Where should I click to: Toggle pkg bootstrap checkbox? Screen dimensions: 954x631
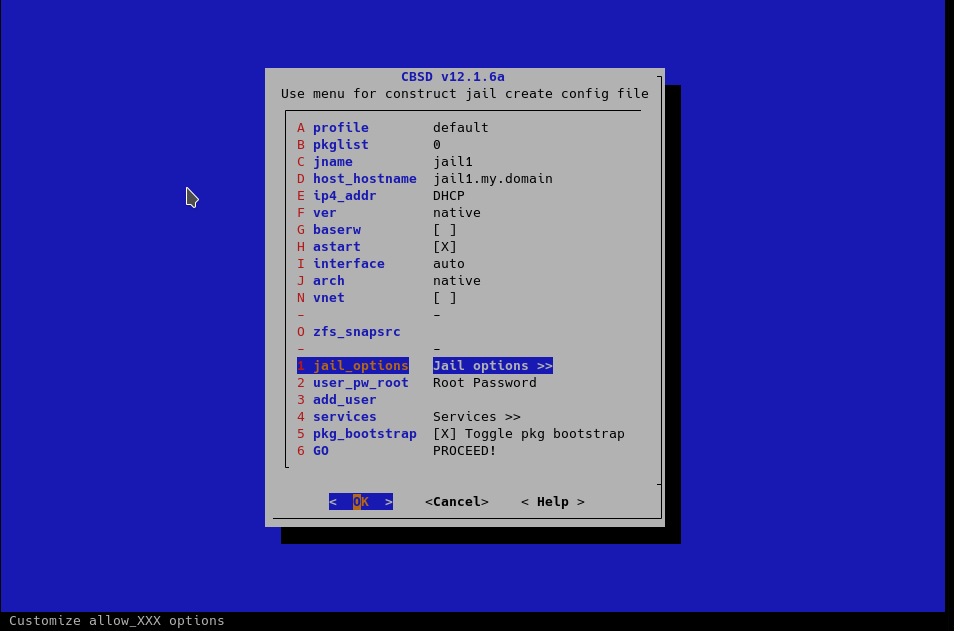tap(445, 434)
